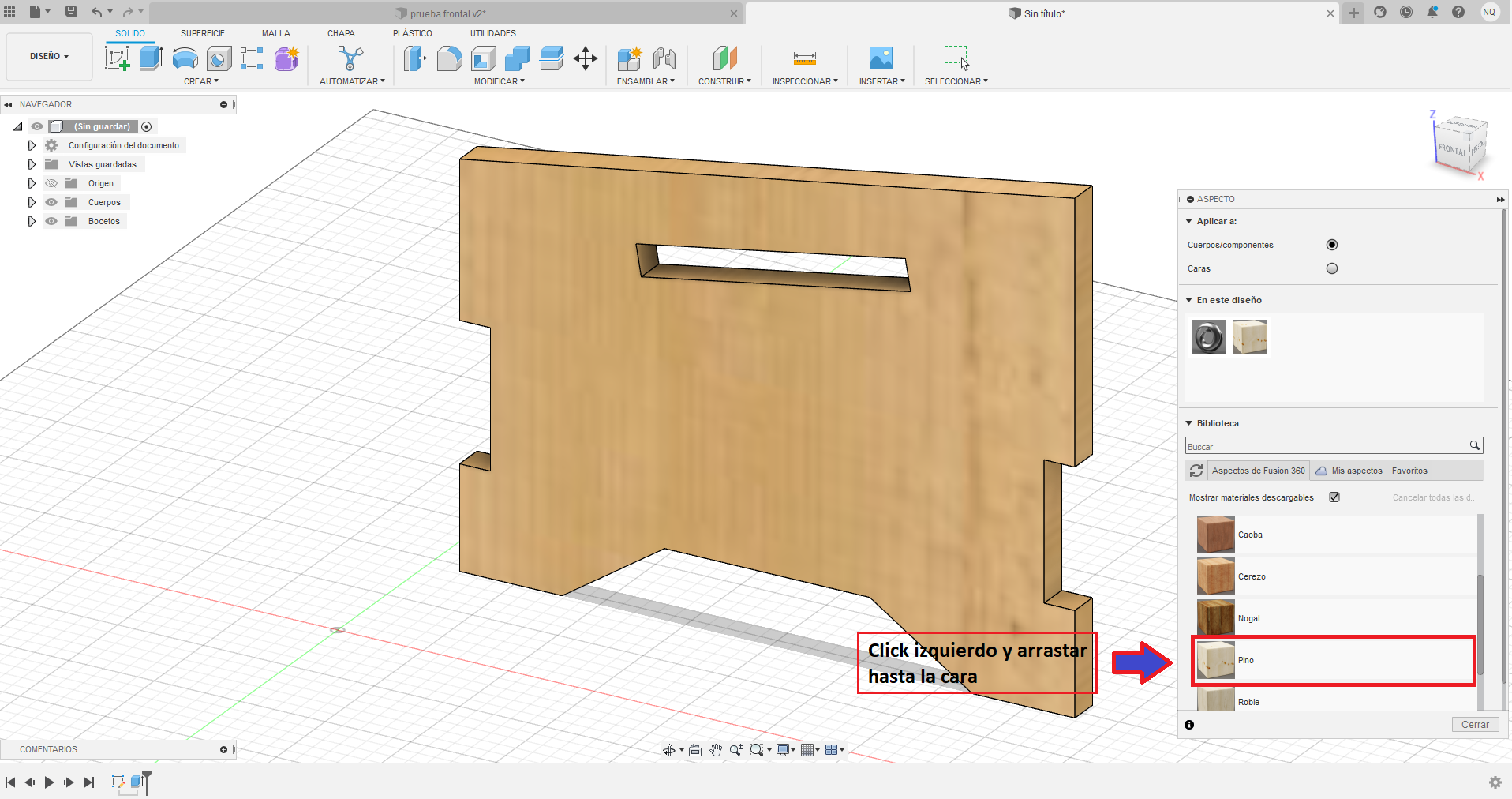Click the Undo arrow icon
This screenshot has width=1512, height=799.
96,12
